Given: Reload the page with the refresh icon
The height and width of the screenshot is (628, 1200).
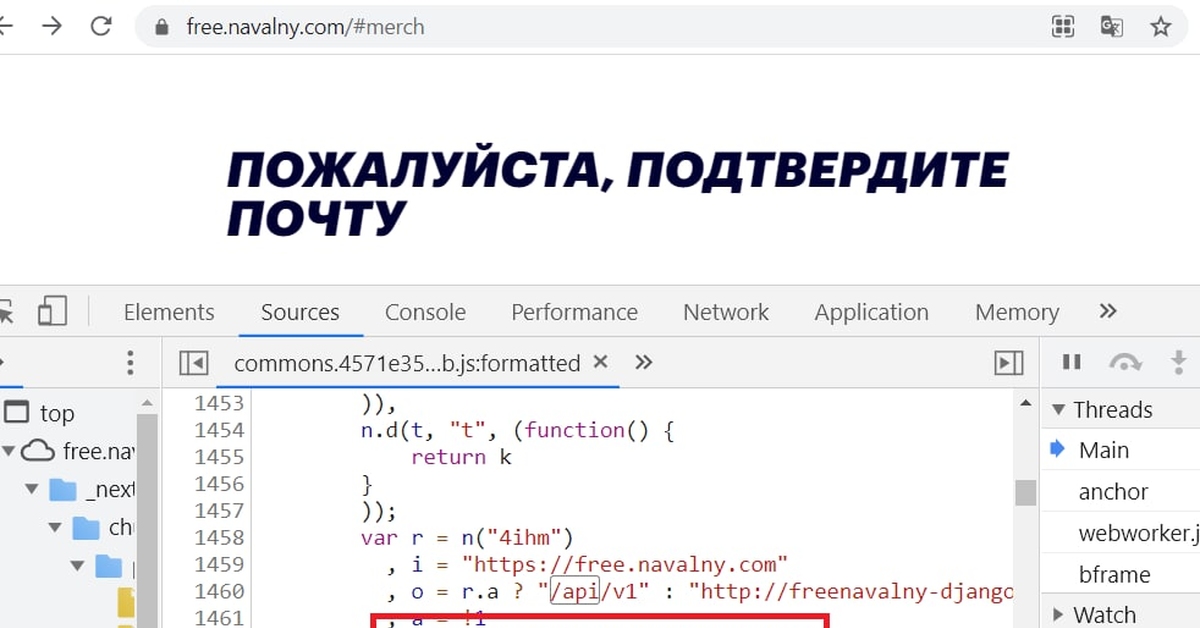Looking at the screenshot, I should (x=101, y=27).
